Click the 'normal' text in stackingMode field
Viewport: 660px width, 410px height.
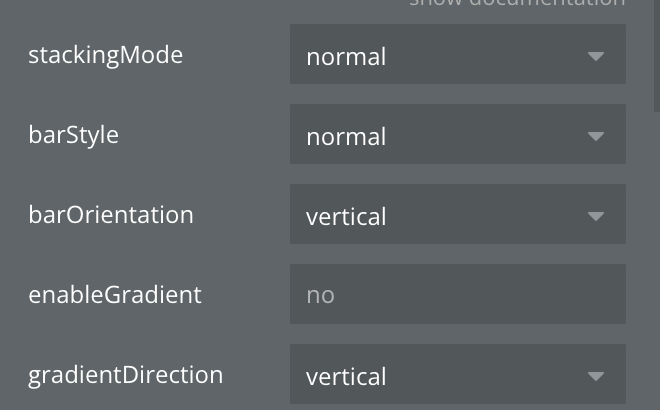coord(346,57)
